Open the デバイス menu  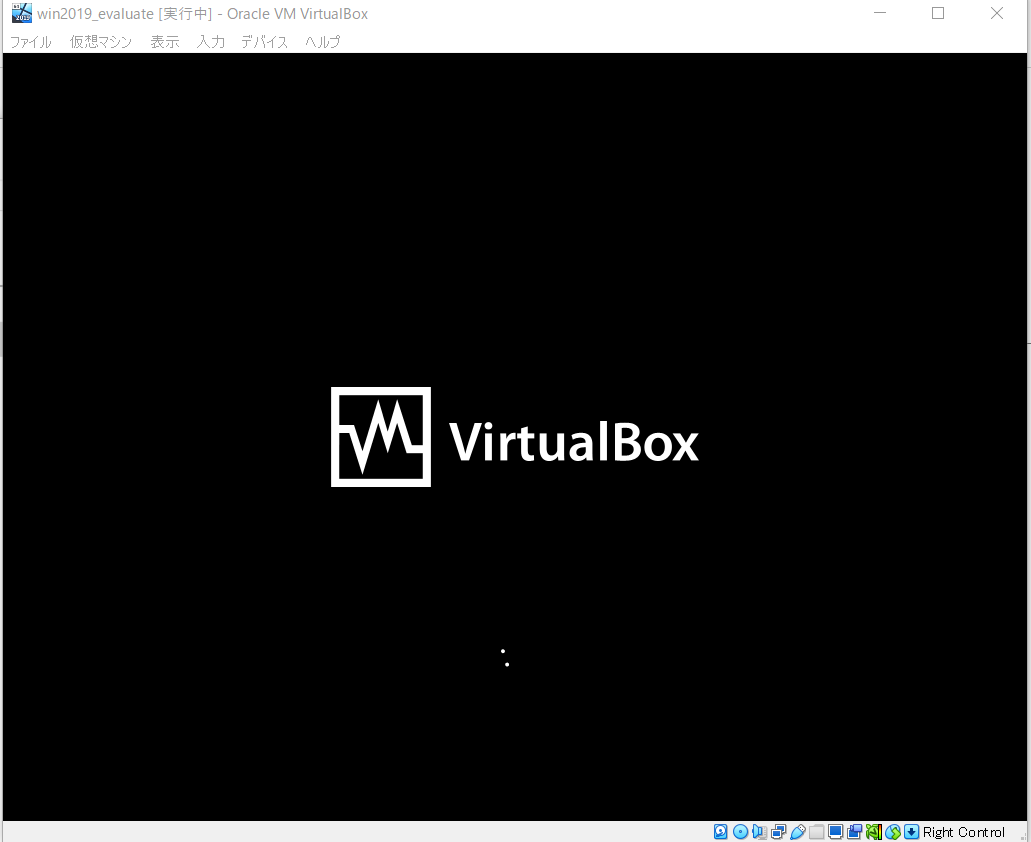pyautogui.click(x=264, y=42)
